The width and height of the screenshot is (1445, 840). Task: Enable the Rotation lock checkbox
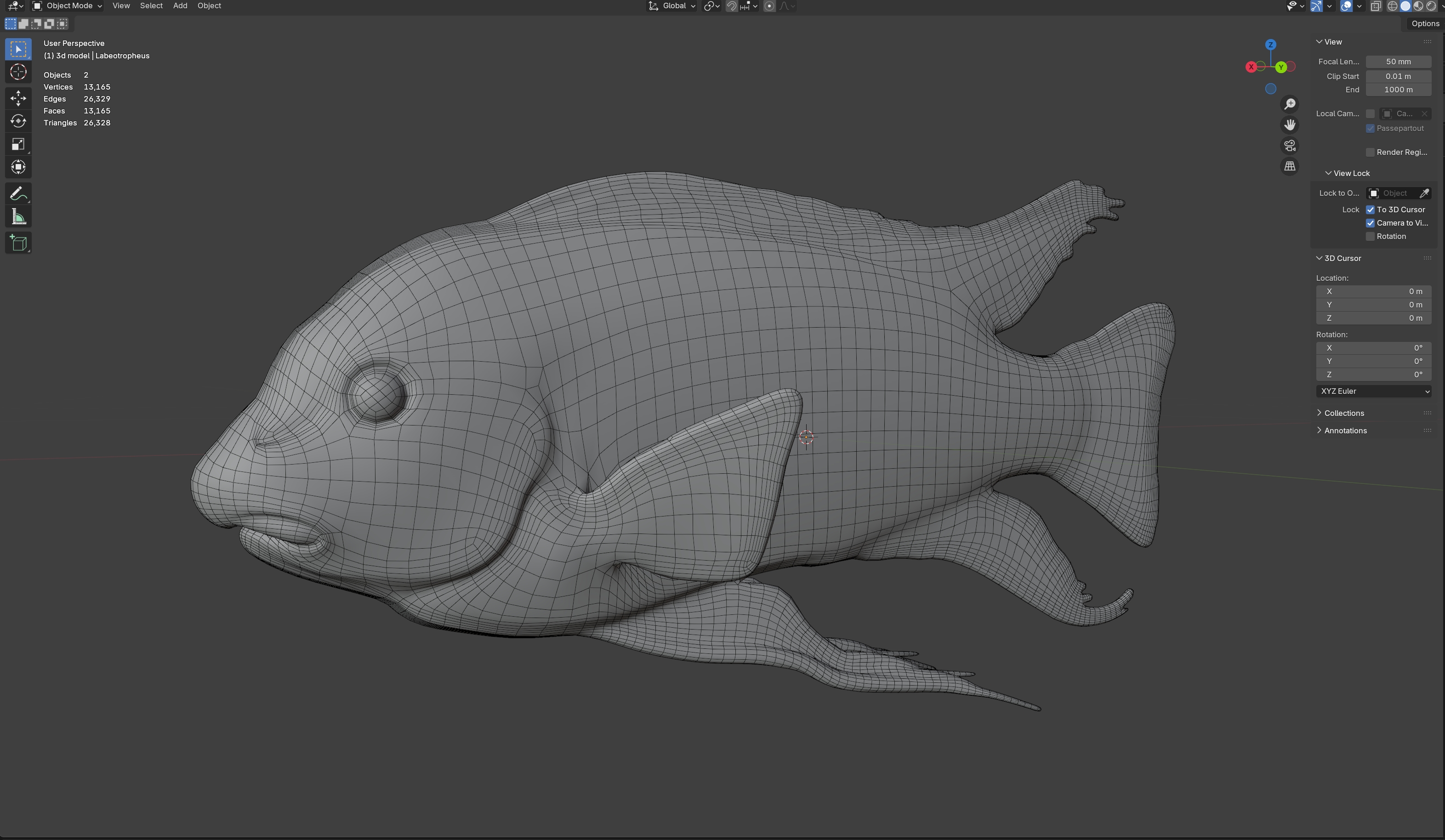1370,236
